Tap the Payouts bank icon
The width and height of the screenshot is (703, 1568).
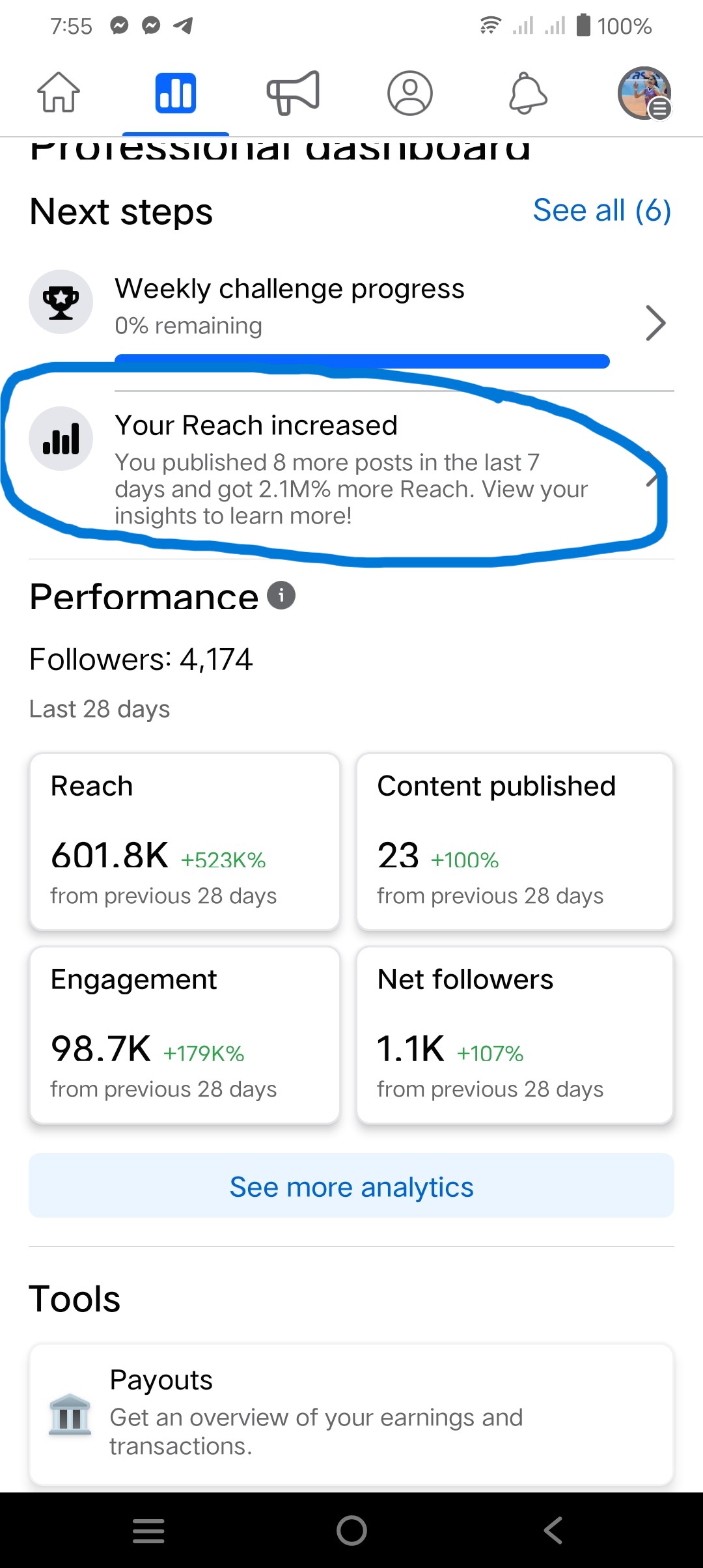tap(70, 1414)
